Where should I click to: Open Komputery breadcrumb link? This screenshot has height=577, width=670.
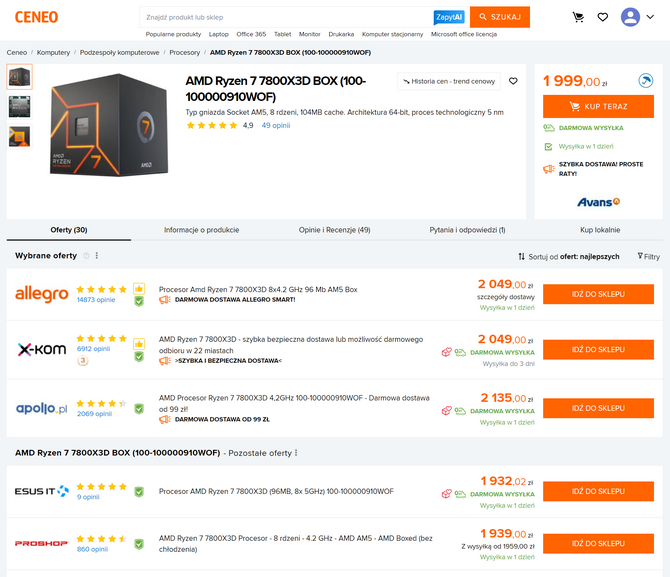(53, 53)
